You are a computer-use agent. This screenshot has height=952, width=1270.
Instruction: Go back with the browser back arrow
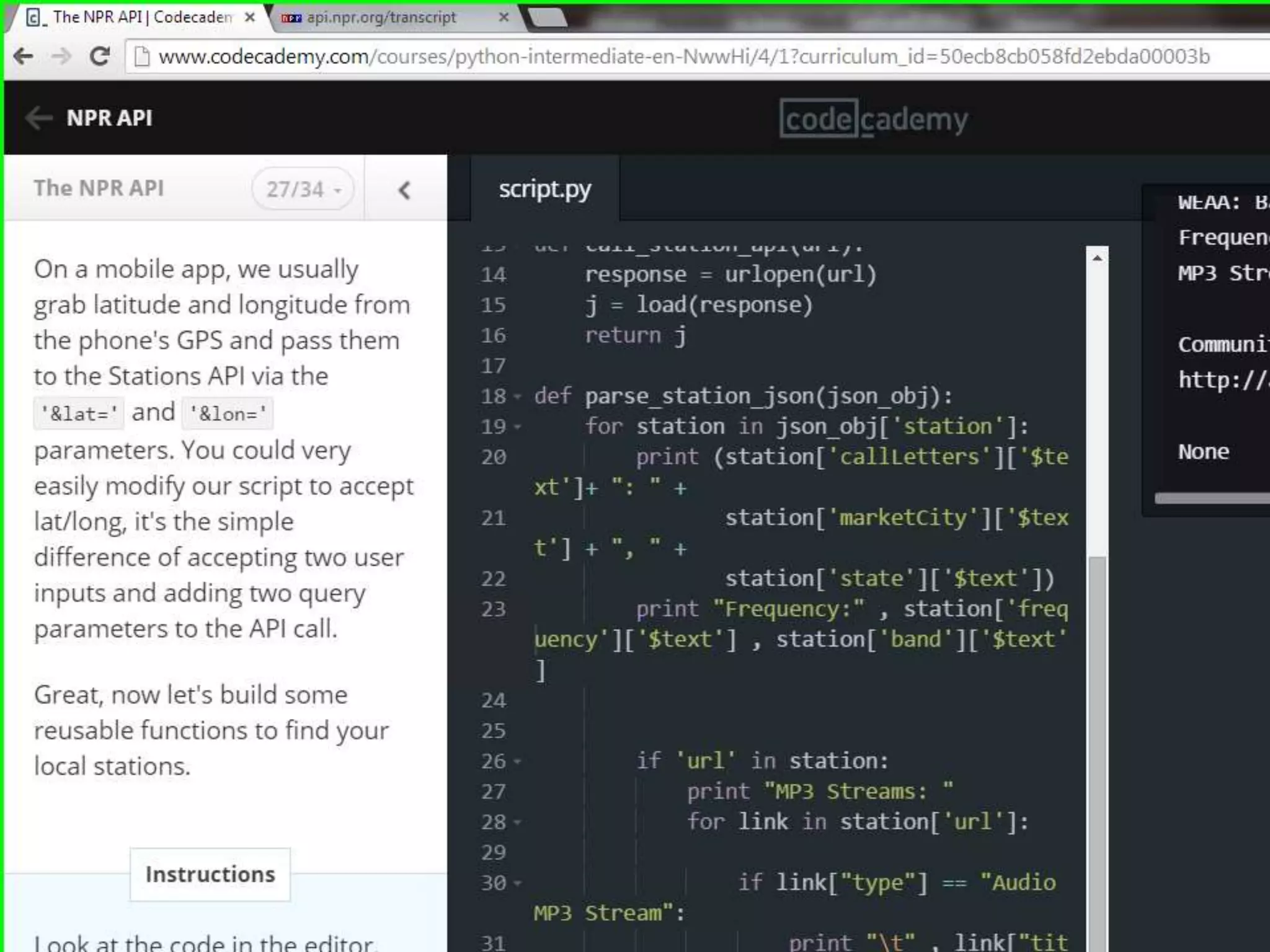[x=24, y=56]
